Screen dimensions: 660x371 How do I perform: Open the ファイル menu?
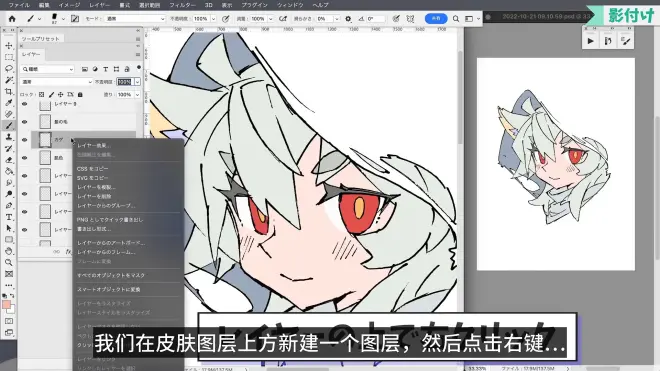19,5
